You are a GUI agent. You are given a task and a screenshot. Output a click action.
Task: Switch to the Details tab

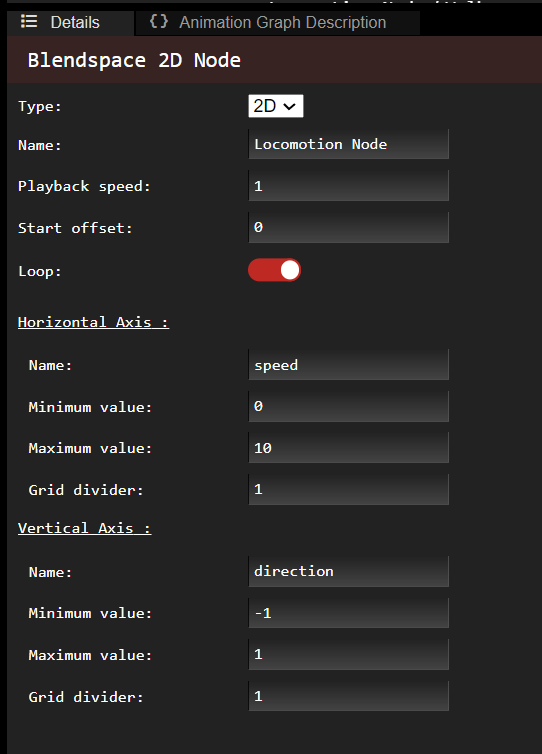[71, 23]
